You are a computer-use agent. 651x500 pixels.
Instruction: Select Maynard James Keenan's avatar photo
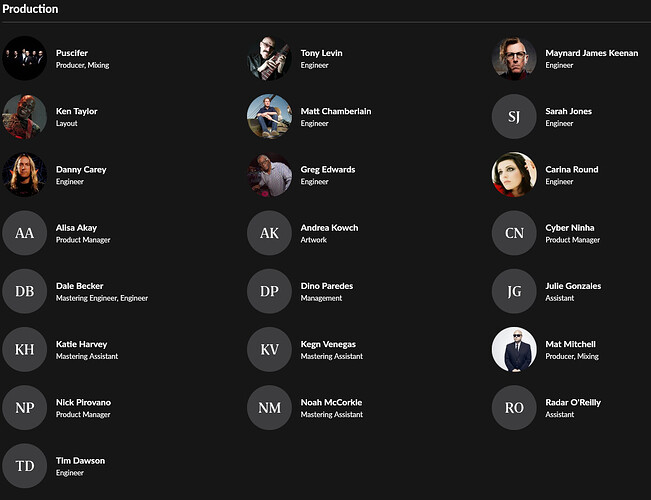pos(514,58)
